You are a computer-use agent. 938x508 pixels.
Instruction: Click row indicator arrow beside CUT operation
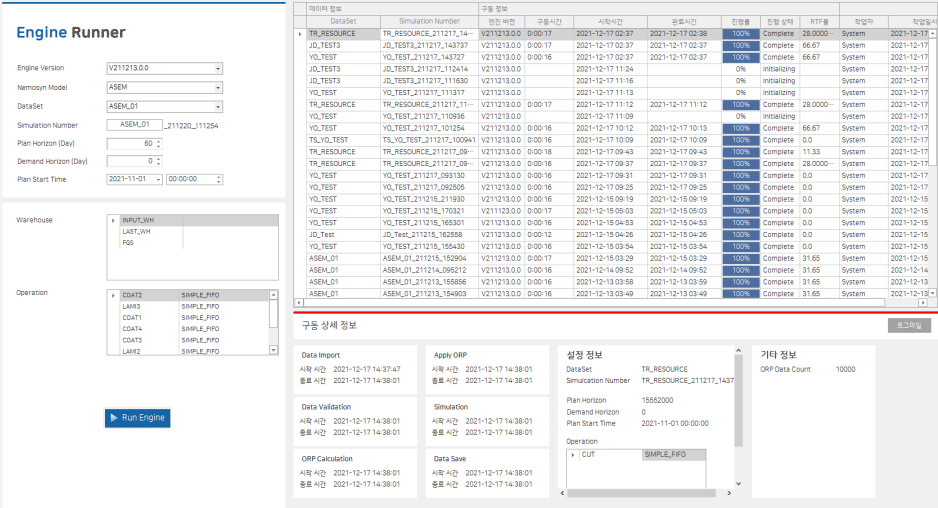573,454
